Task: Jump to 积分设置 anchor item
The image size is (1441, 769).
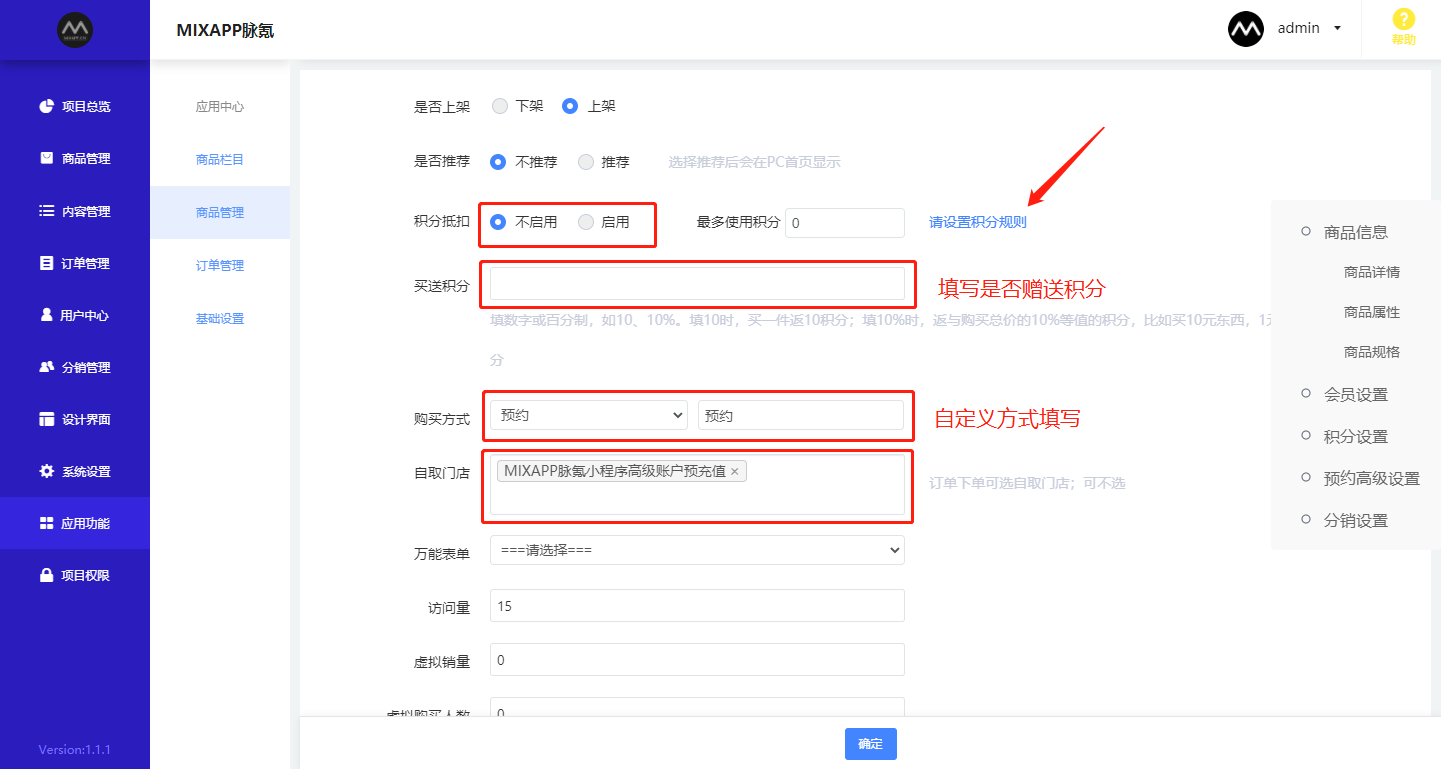Action: pyautogui.click(x=1356, y=437)
